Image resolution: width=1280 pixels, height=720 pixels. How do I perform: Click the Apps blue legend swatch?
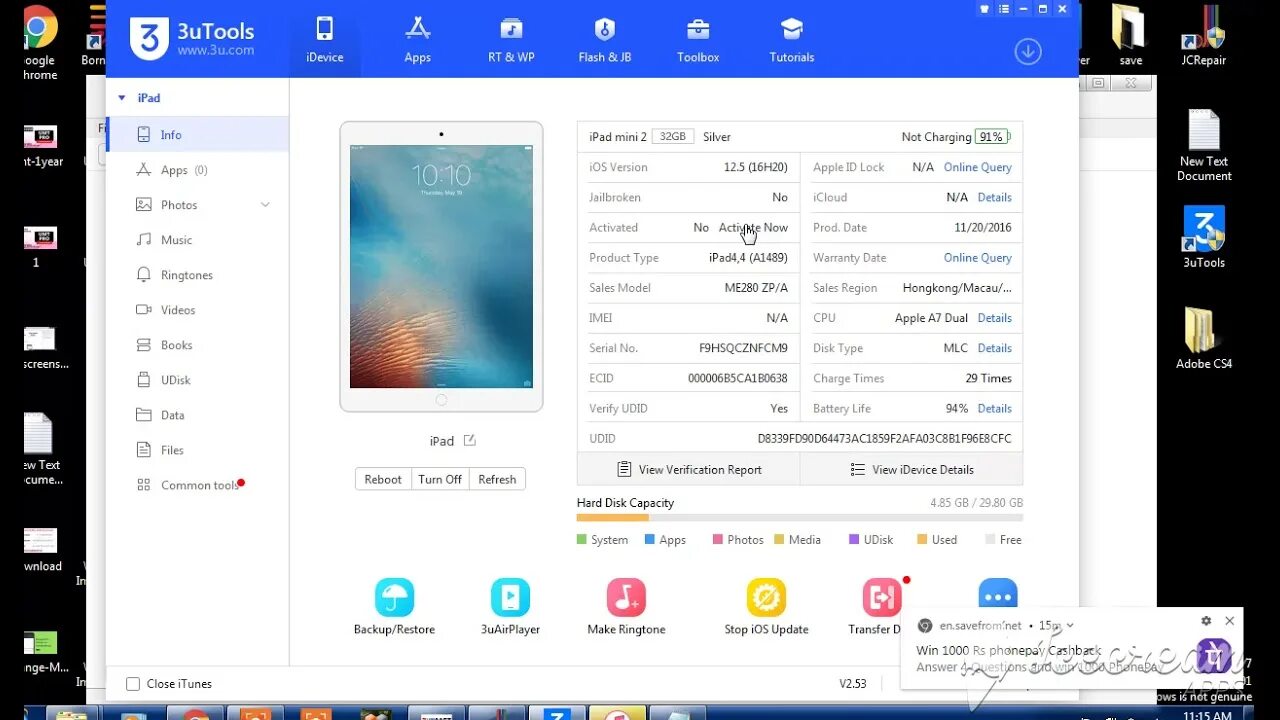(x=650, y=539)
